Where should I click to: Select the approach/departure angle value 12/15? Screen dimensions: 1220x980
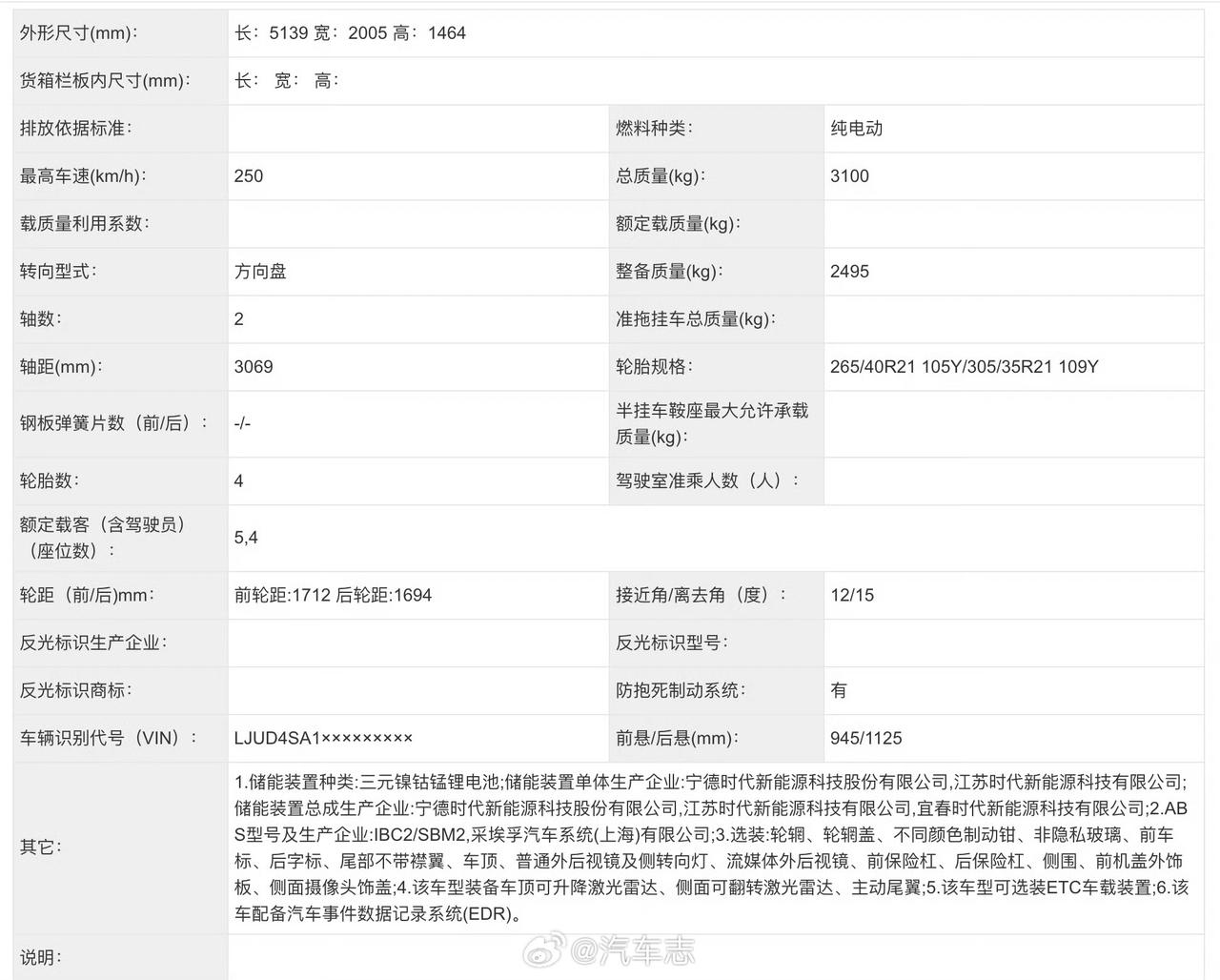(x=852, y=595)
